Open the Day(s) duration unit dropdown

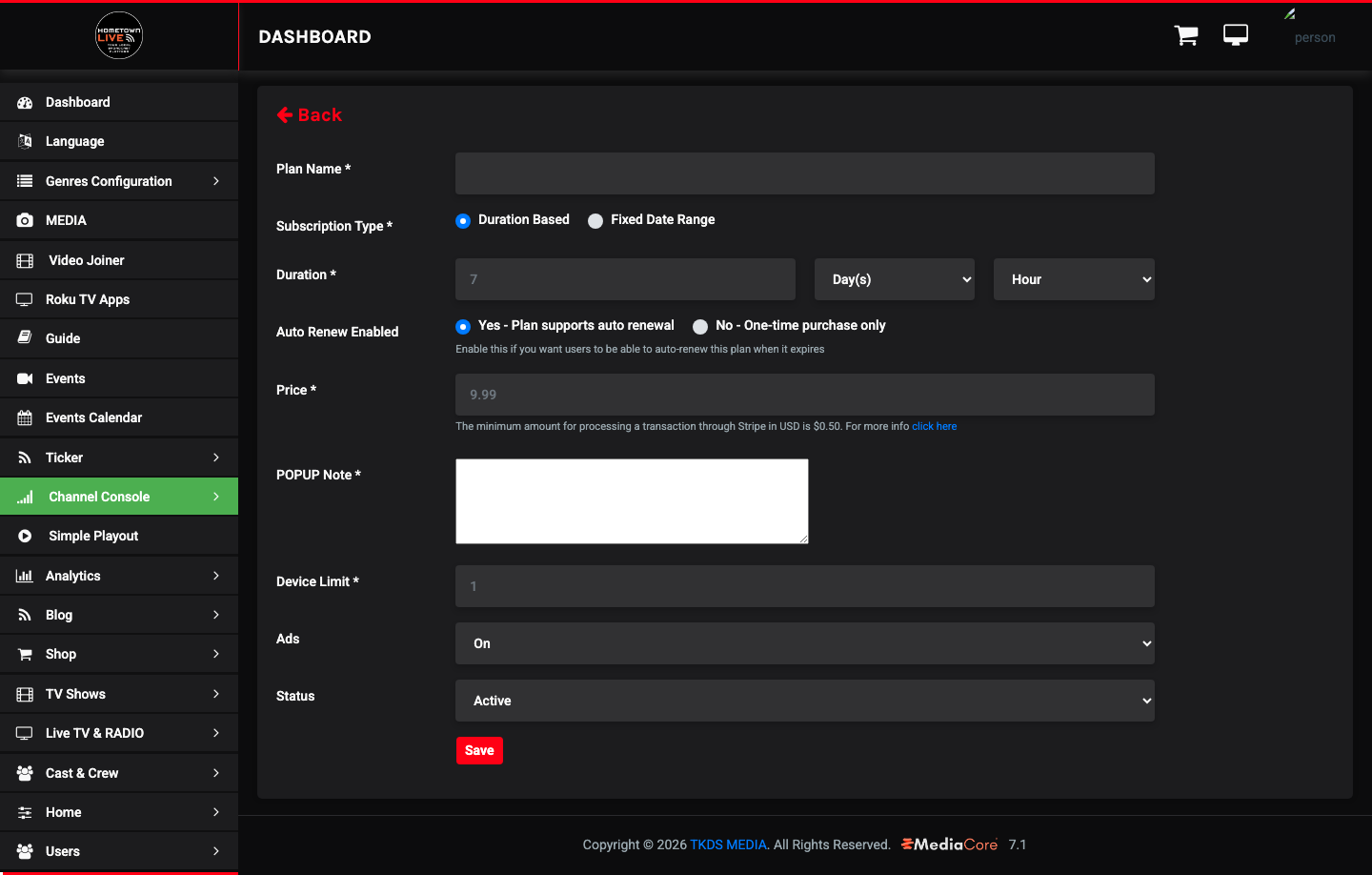[895, 279]
